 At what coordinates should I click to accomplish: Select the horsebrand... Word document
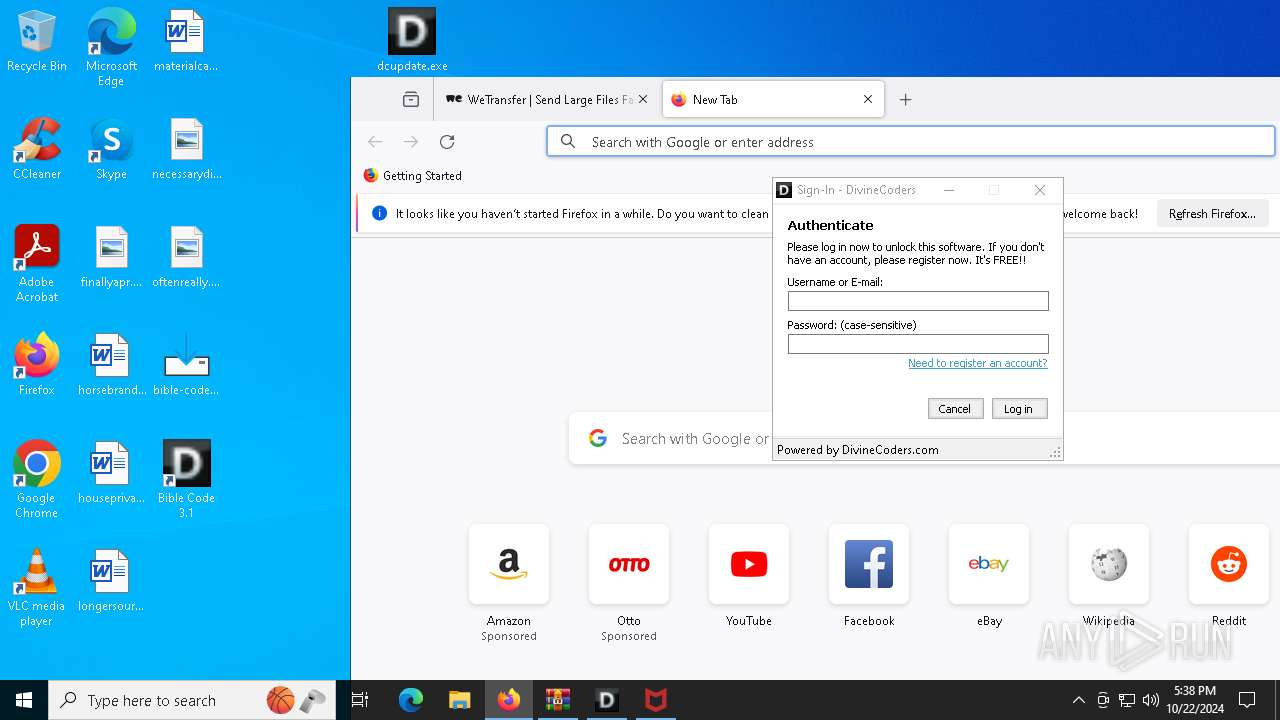pos(111,365)
